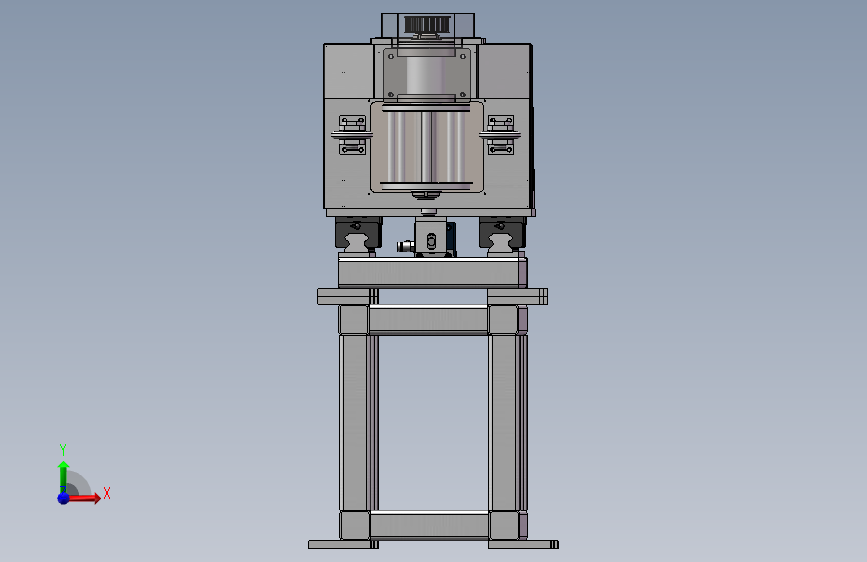Select the right linear guide bearing block
867x562 pixels.
click(x=502, y=233)
